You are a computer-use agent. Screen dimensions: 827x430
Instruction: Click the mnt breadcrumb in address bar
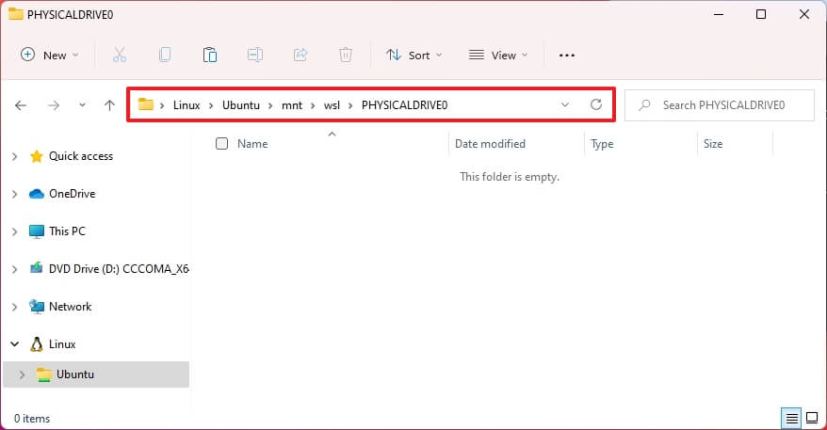[x=292, y=105]
